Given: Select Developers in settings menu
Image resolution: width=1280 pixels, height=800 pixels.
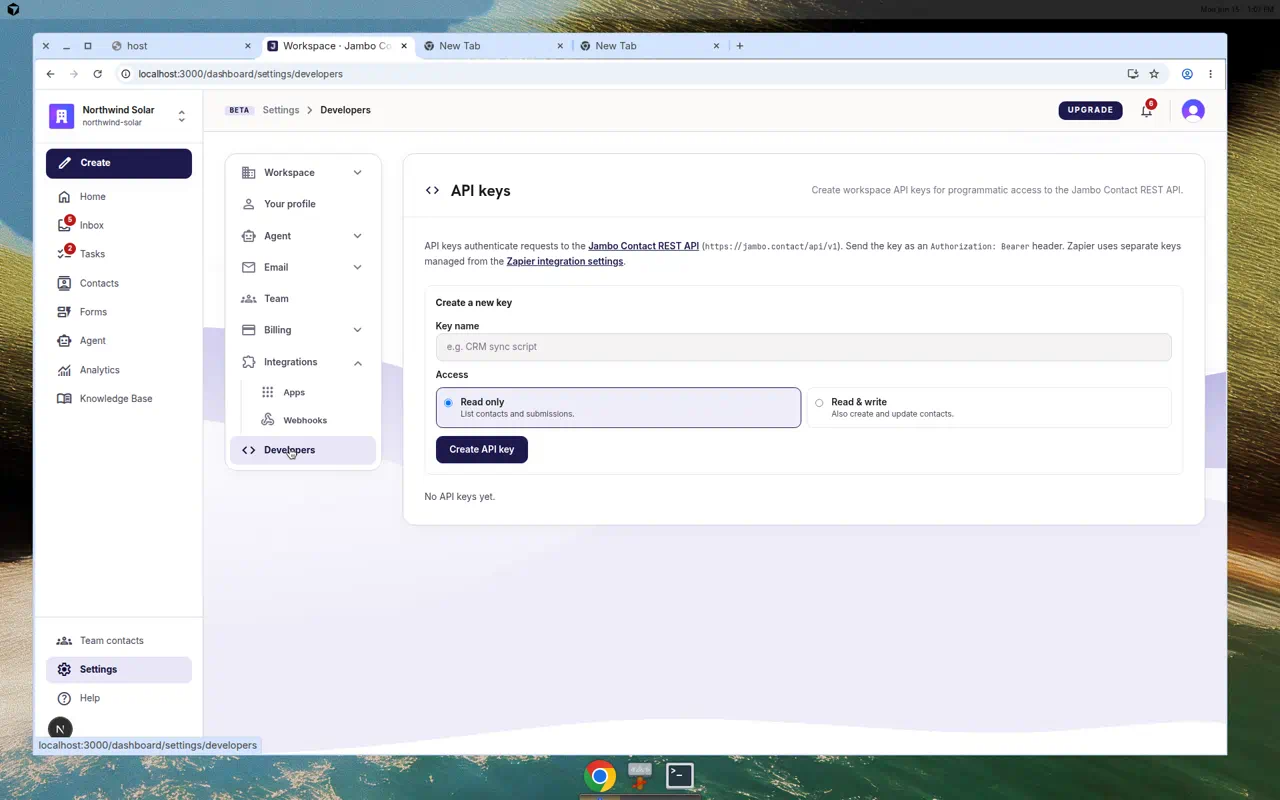Looking at the screenshot, I should tap(303, 450).
